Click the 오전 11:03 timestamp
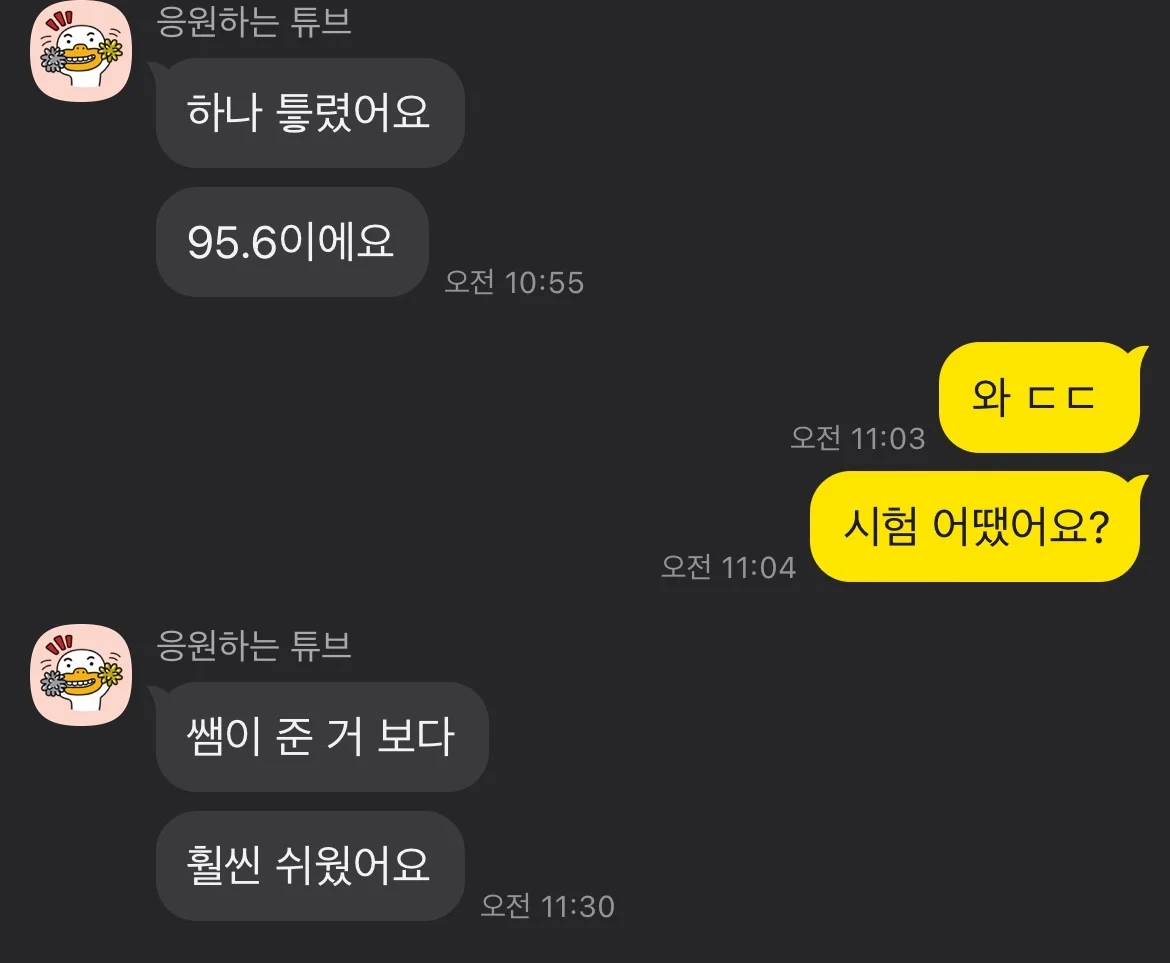 [857, 438]
